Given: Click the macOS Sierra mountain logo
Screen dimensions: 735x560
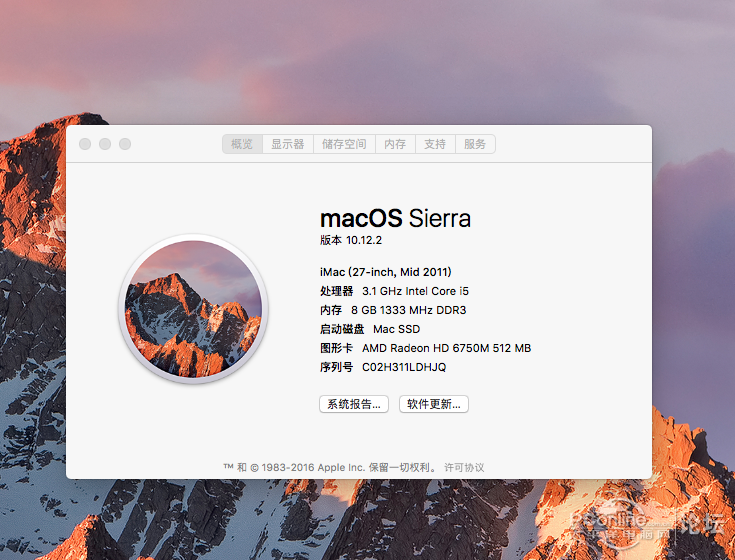Looking at the screenshot, I should pyautogui.click(x=193, y=309).
